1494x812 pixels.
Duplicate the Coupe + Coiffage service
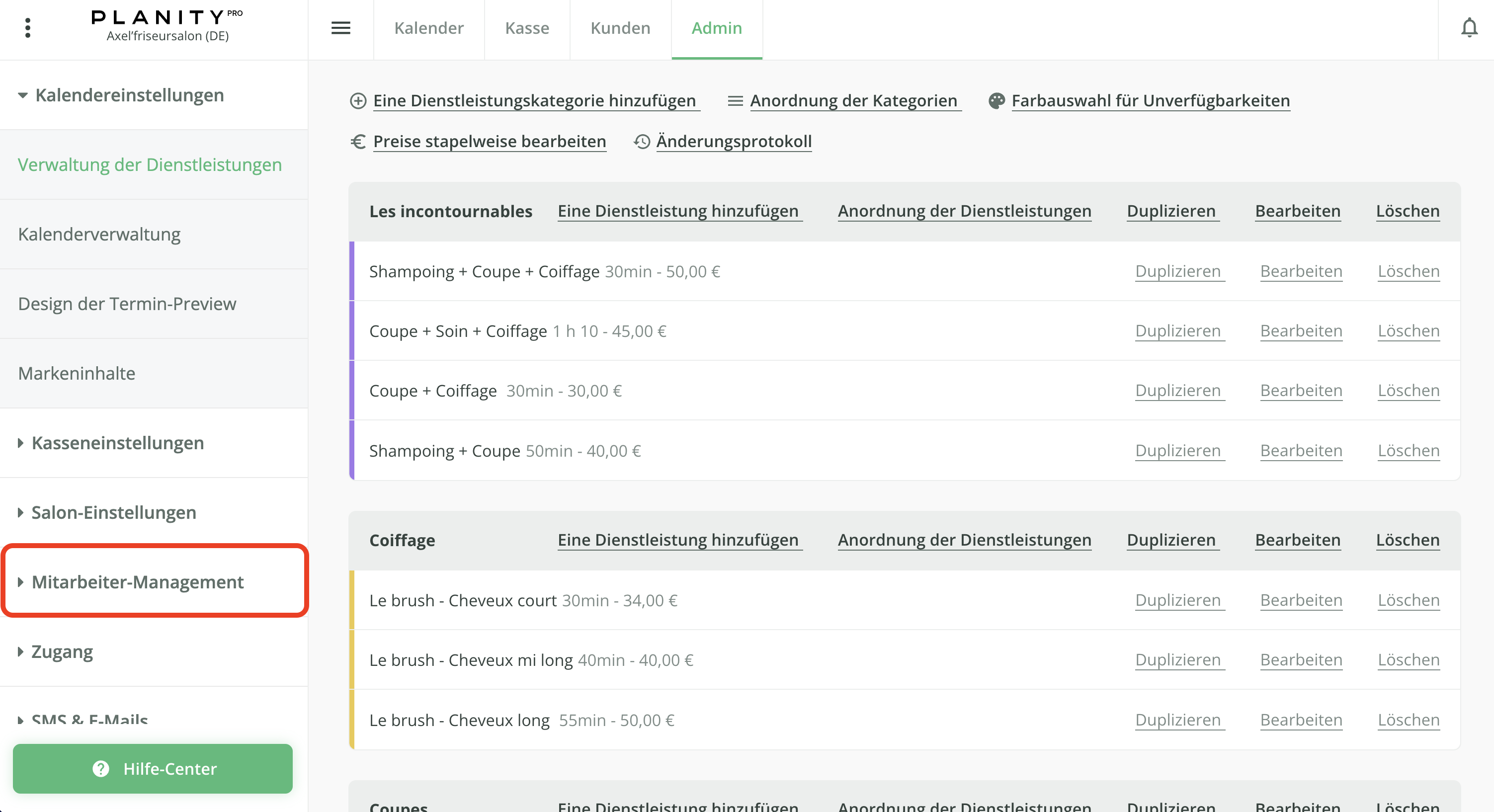(x=1178, y=390)
